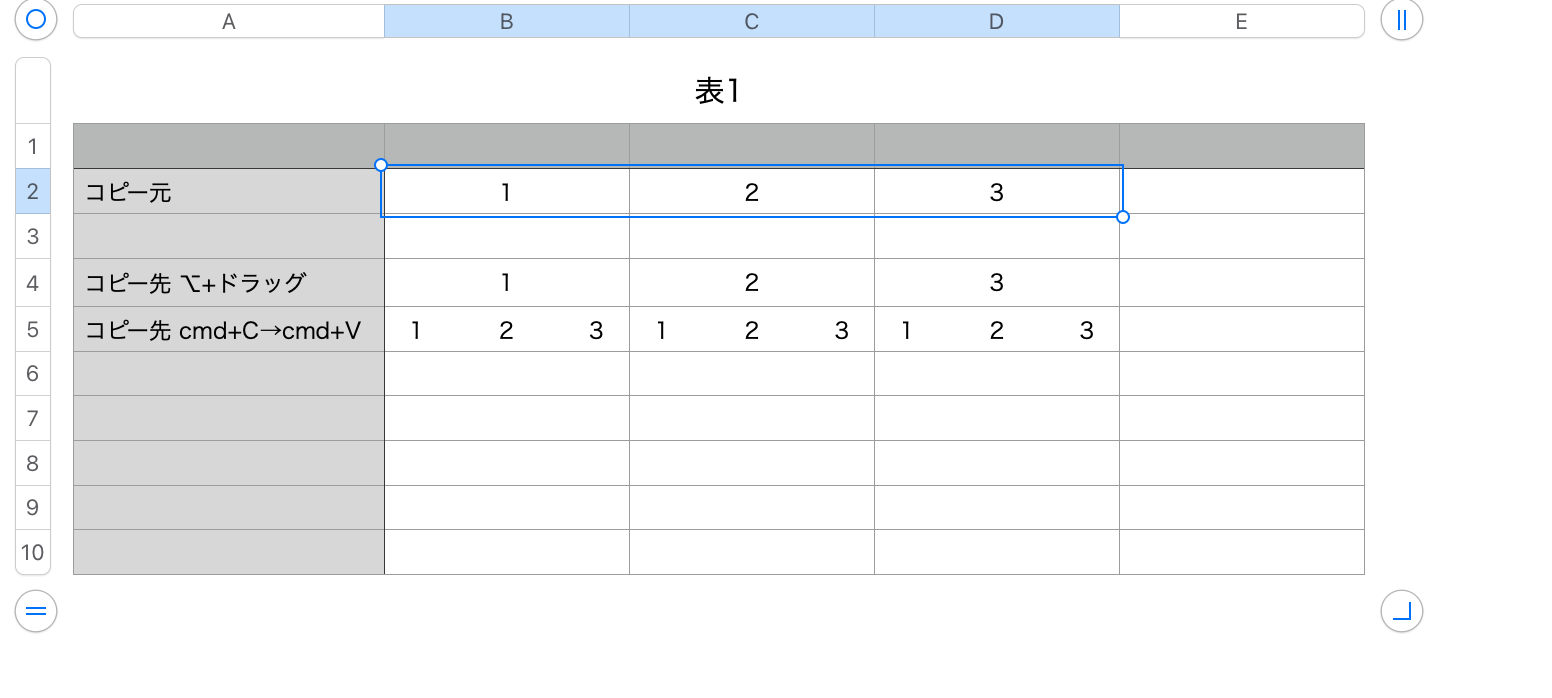
Task: Select column A header
Action: pyautogui.click(x=229, y=21)
